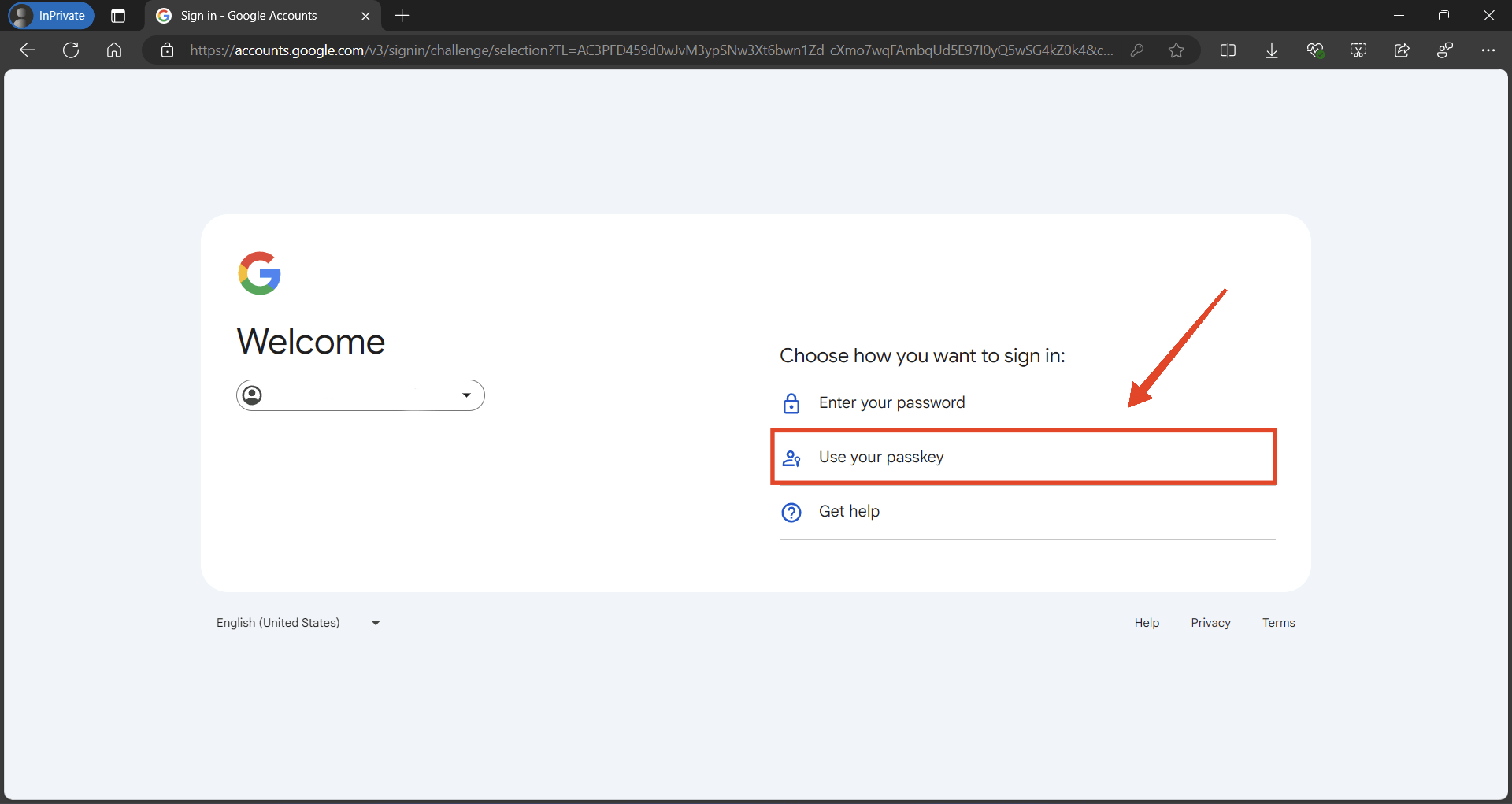Open the Settings and more ellipsis menu
Image resolution: width=1512 pixels, height=804 pixels.
(1488, 50)
